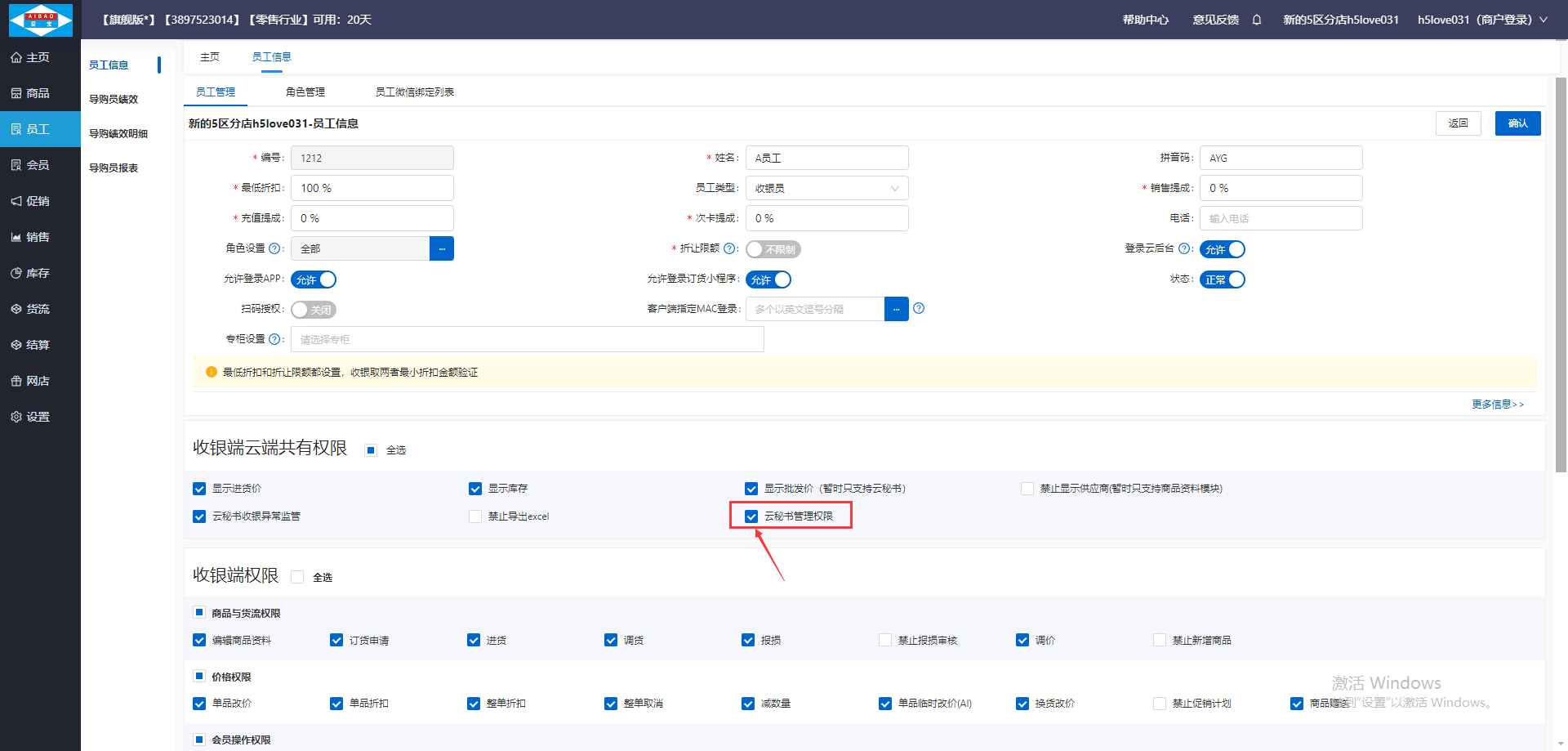Viewport: 1568px width, 751px height.
Task: Click 货流 sidebar icon
Action: [x=16, y=309]
